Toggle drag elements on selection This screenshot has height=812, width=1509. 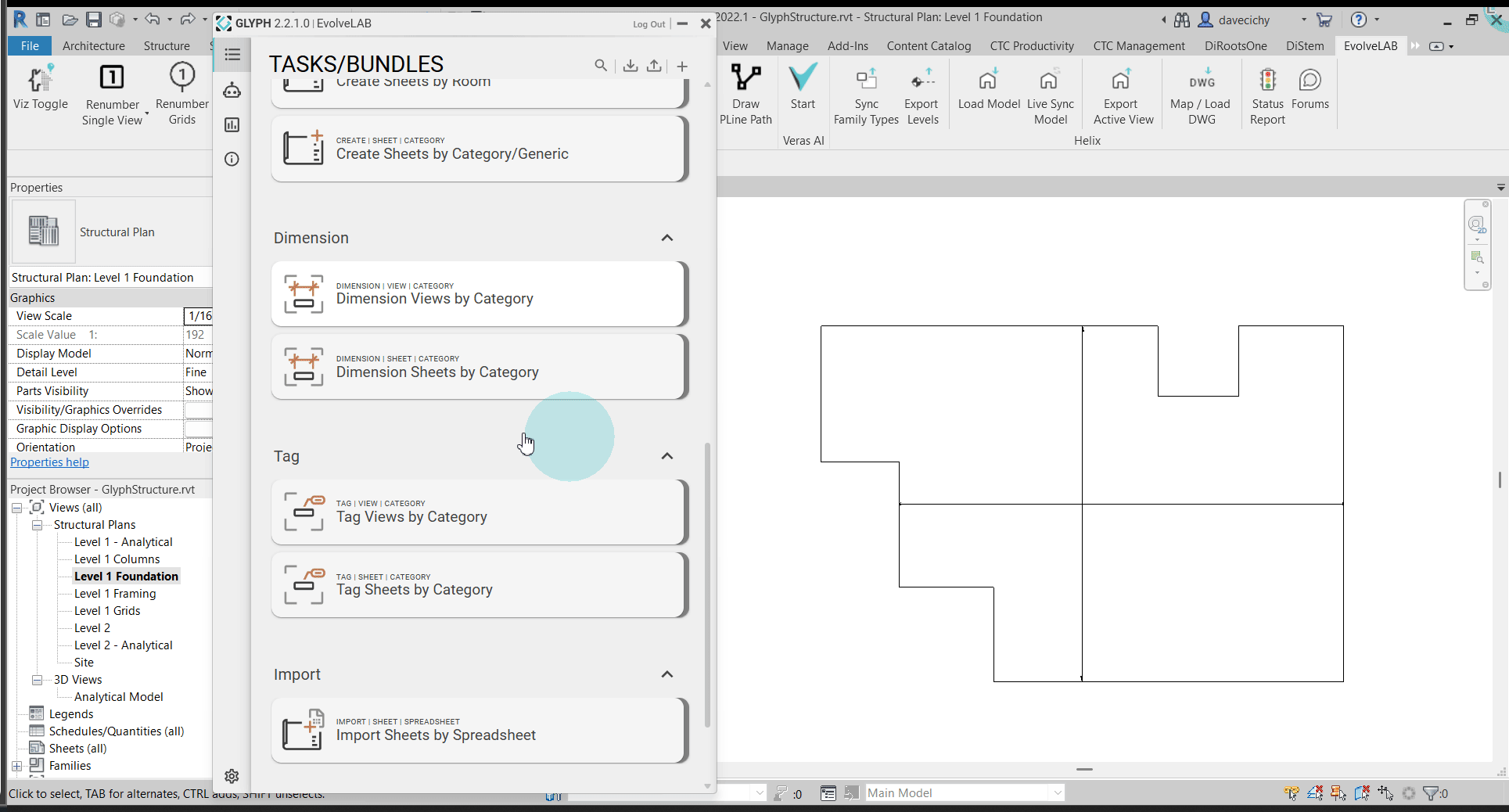[x=1385, y=792]
